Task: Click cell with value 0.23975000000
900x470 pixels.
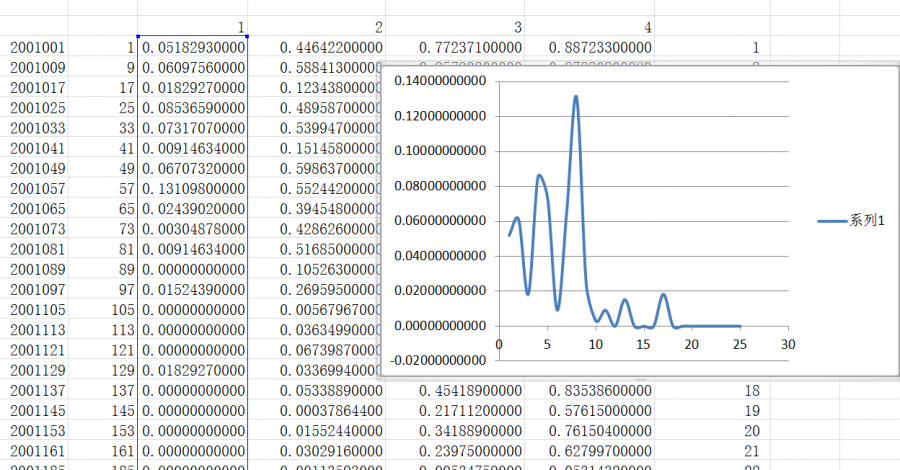Action: [x=455, y=450]
